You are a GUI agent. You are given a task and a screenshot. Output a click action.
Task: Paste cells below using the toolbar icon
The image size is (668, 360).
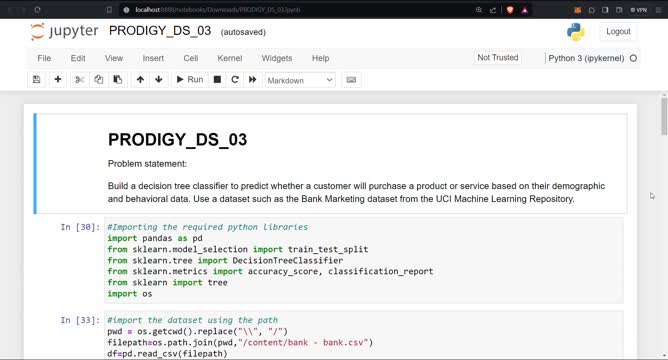(x=118, y=80)
